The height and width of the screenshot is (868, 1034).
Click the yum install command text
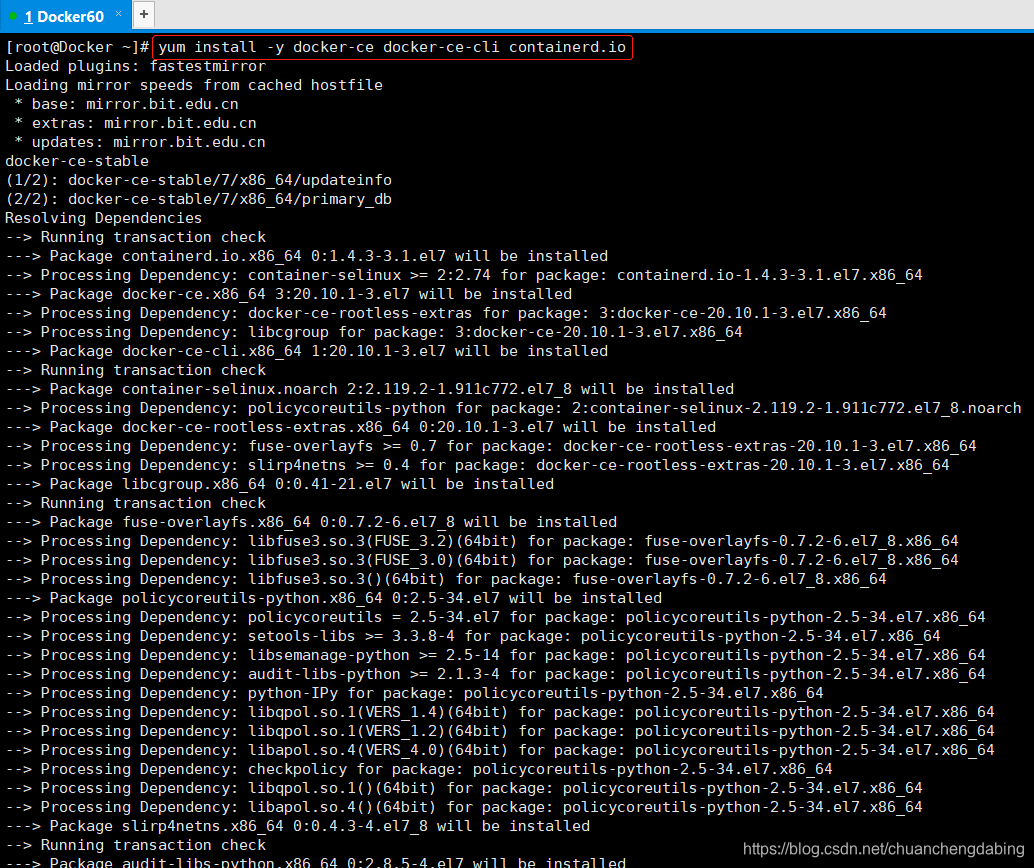pyautogui.click(x=392, y=47)
